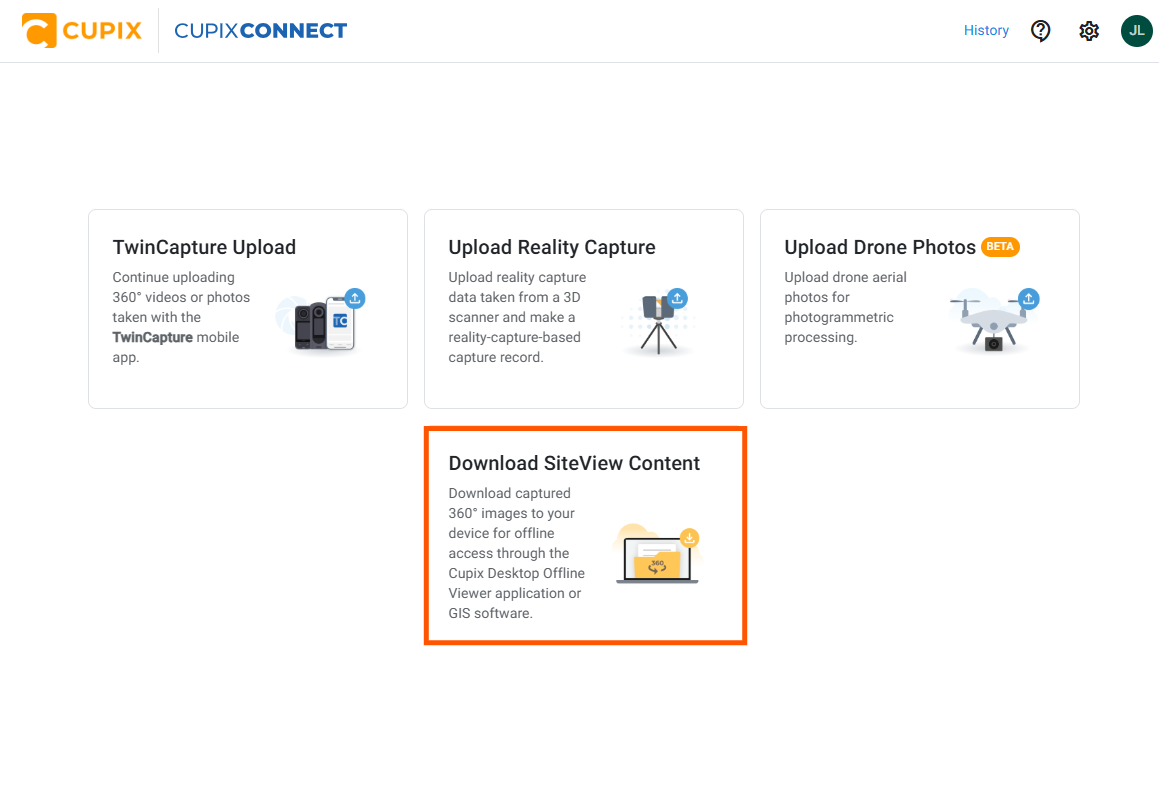Select the Upload Reality Capture heading

click(551, 247)
